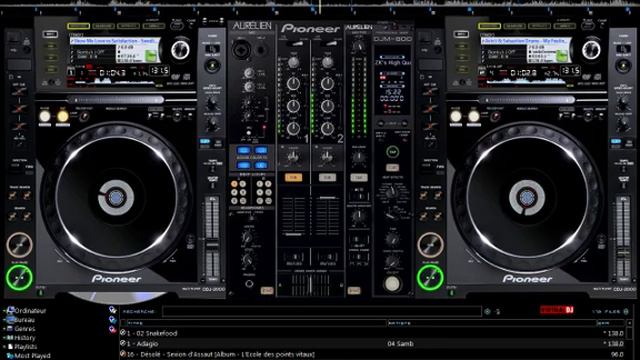Click the Recherche search input field

(322, 311)
